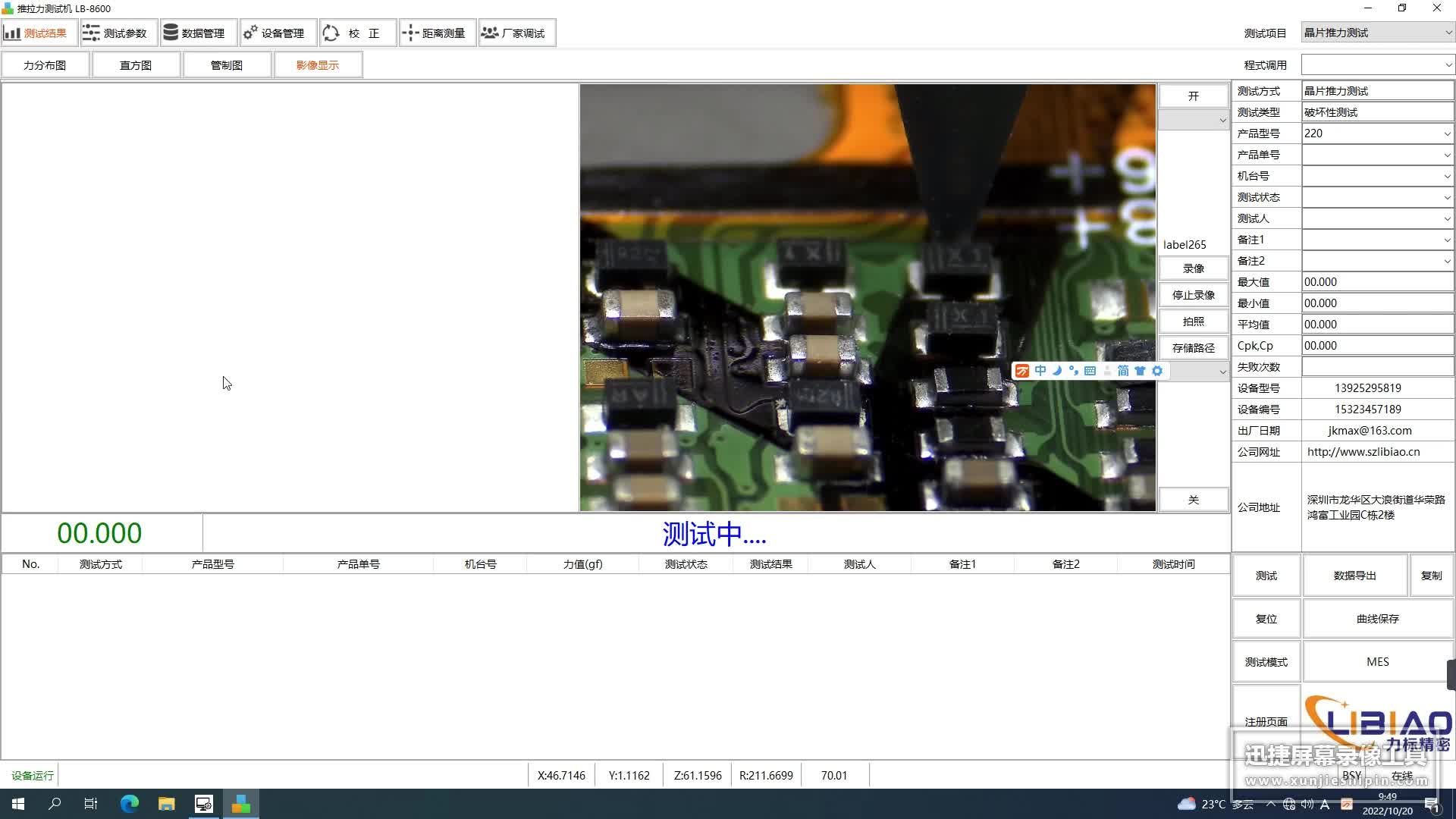Screen dimensions: 1456x819
Task: Click the 关 camera off button
Action: 1194,500
